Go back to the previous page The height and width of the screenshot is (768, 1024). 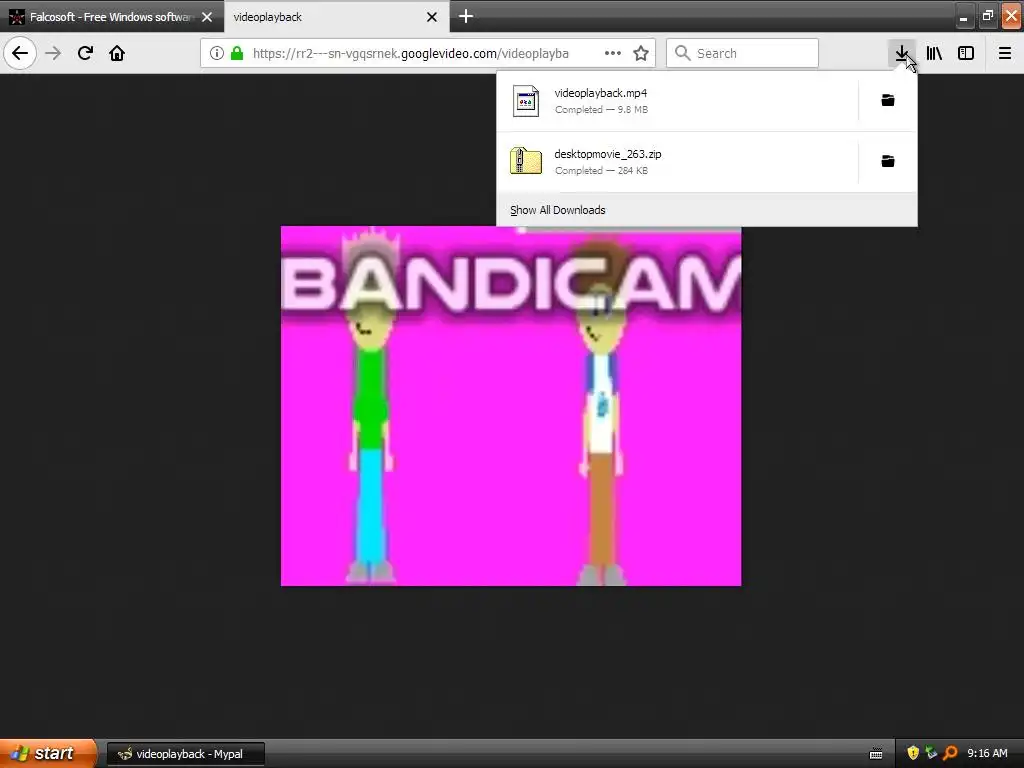coord(20,53)
